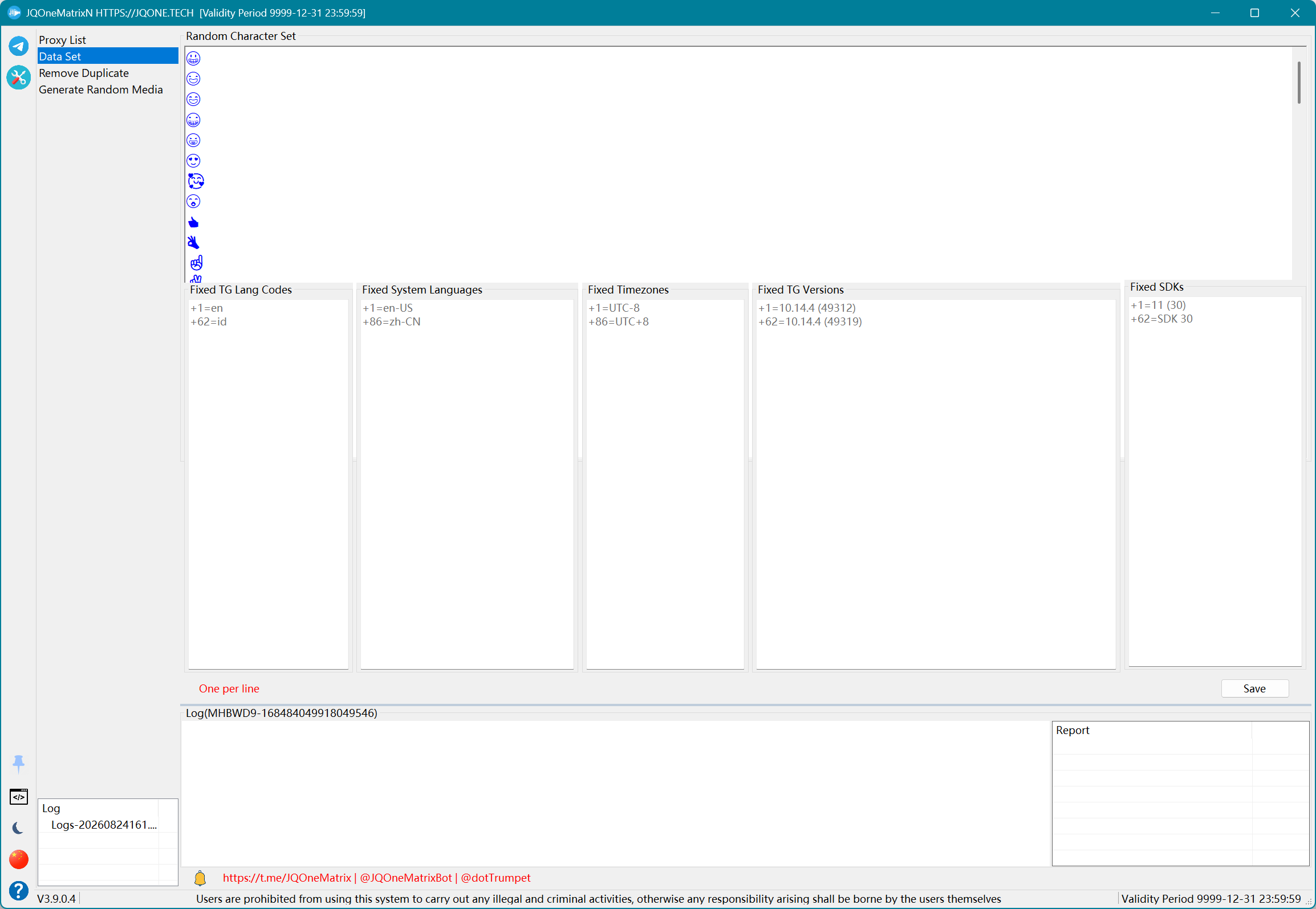Click the '+86=UTC+8' timezone line
The height and width of the screenshot is (909, 1316).
pos(619,321)
